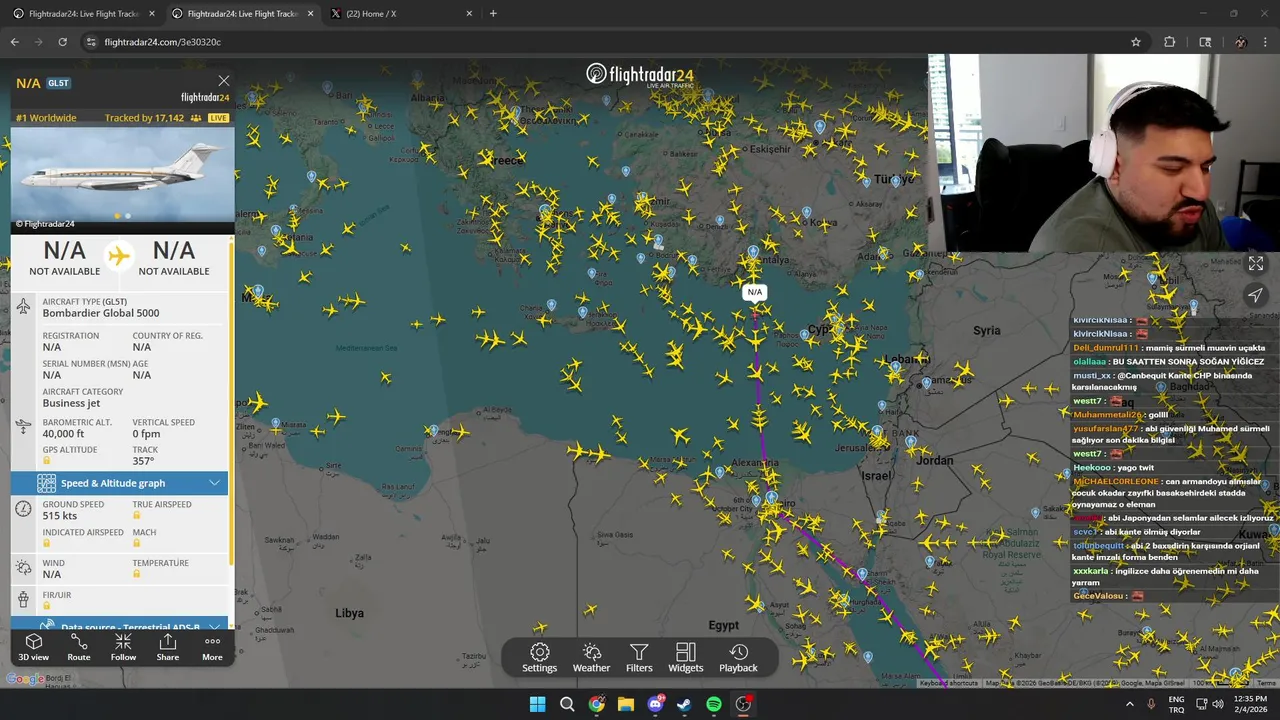
Task: Show hidden system tray icons
Action: (x=1130, y=704)
